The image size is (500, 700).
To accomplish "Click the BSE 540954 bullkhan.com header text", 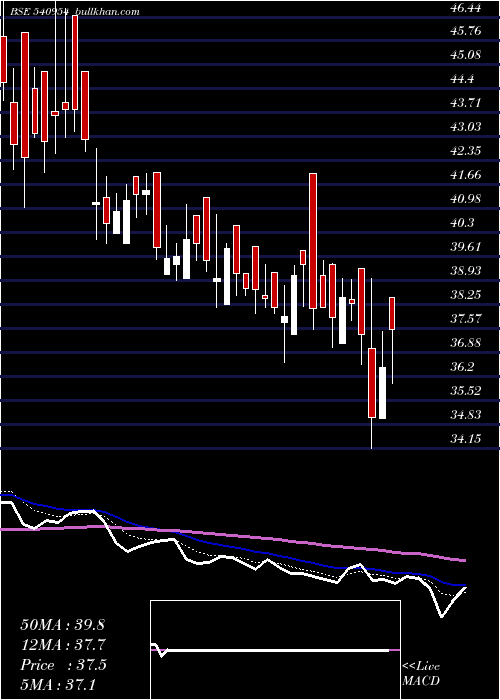I will pyautogui.click(x=75, y=12).
